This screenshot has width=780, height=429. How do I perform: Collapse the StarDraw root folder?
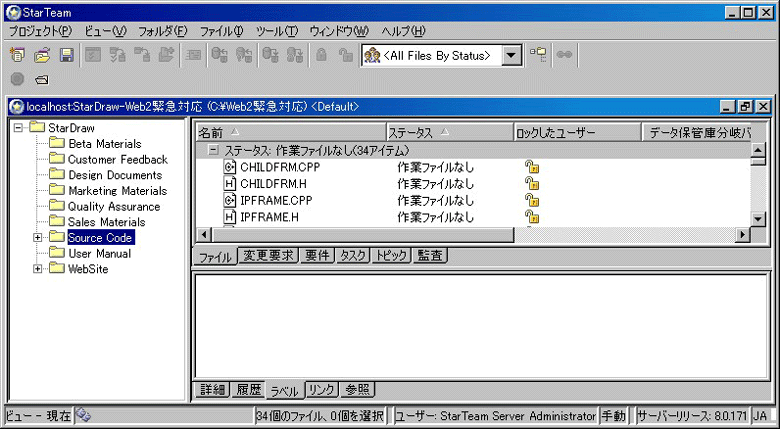click(18, 128)
